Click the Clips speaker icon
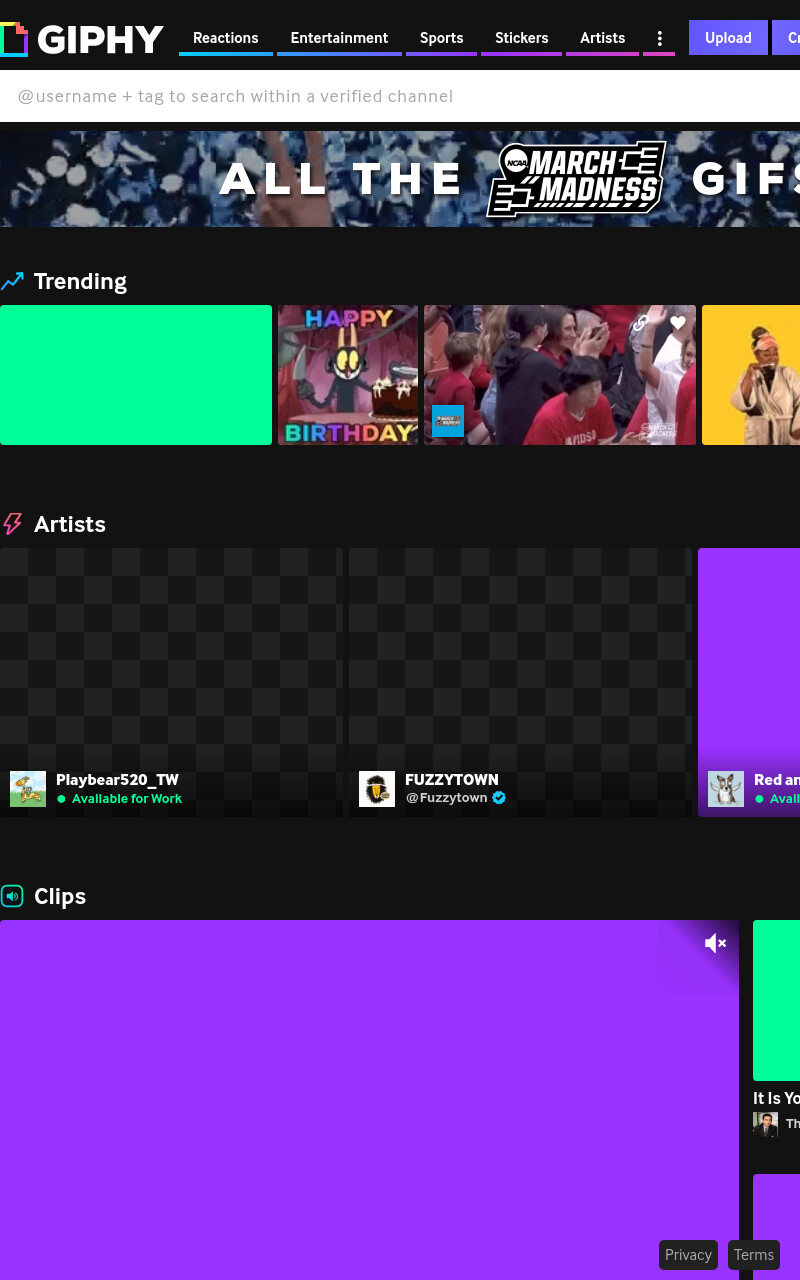 (12, 896)
